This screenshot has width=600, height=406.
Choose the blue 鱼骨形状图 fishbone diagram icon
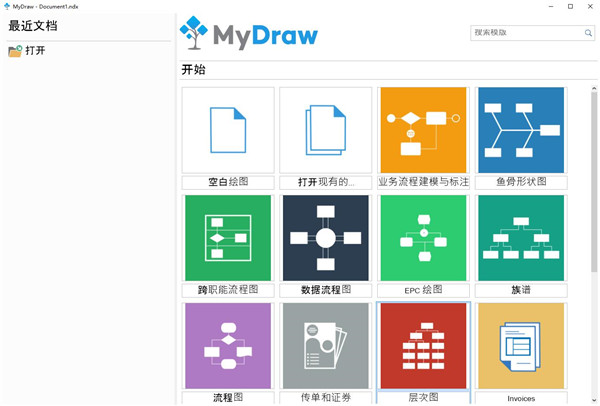(x=521, y=130)
